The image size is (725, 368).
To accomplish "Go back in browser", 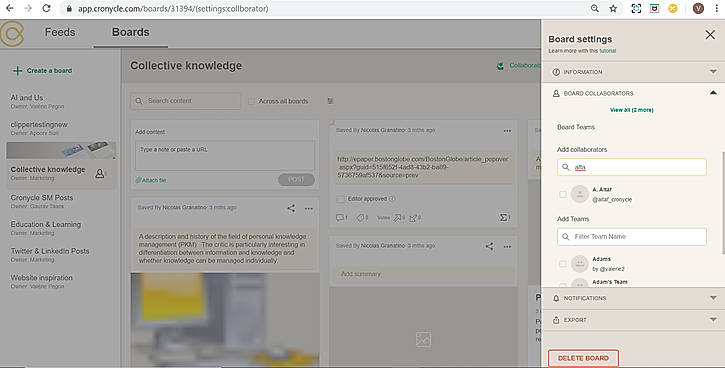I will coord(9,8).
